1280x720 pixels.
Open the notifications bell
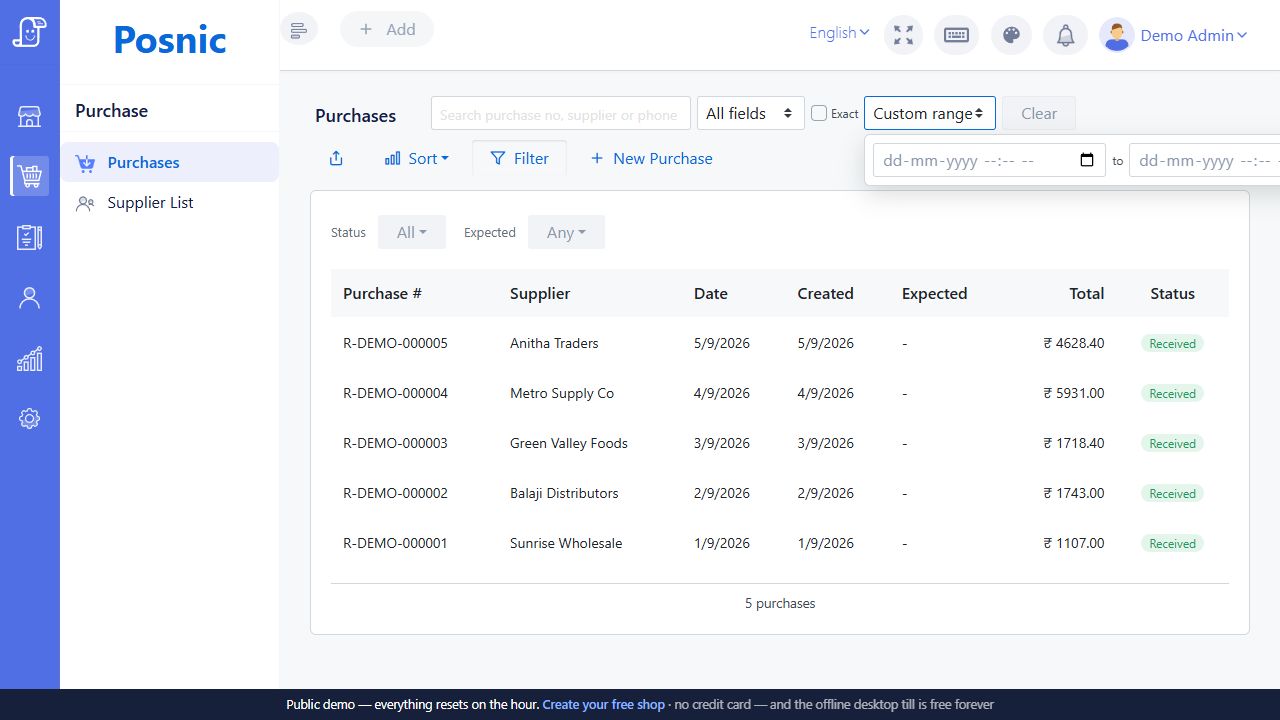pos(1066,35)
